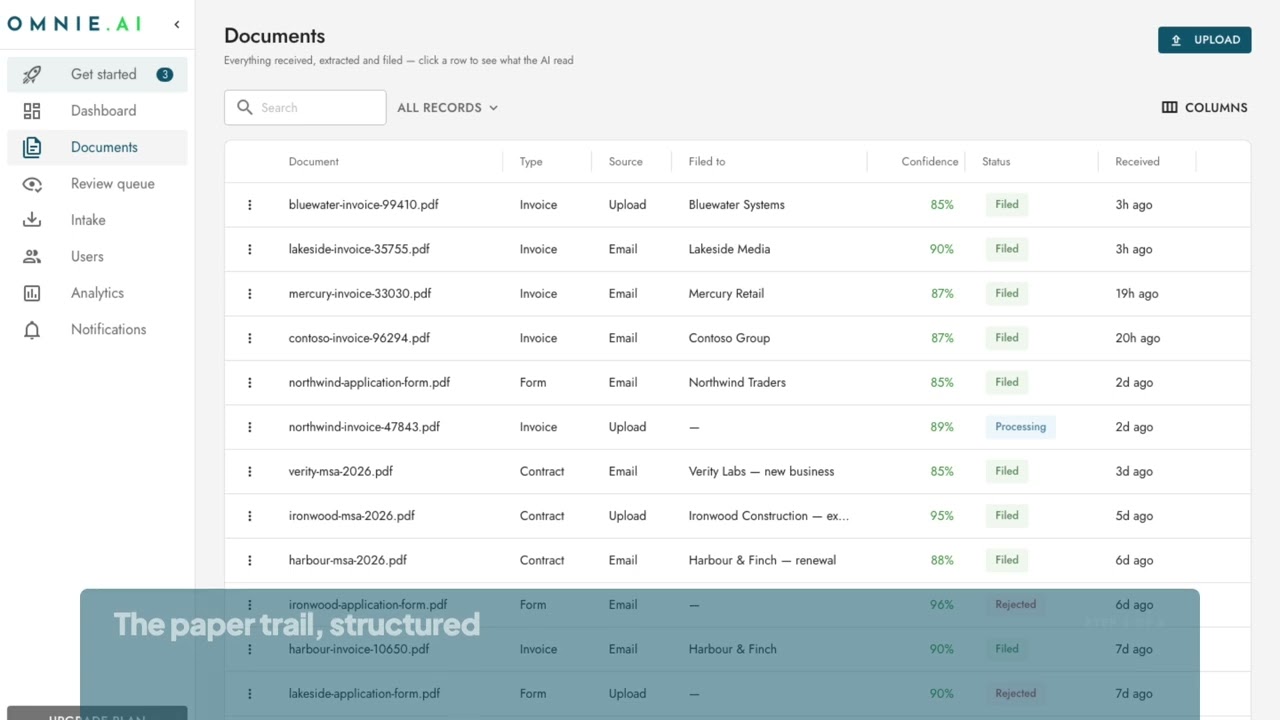Click the 'Northwind Traders' cell
1280x720 pixels.
tap(737, 383)
